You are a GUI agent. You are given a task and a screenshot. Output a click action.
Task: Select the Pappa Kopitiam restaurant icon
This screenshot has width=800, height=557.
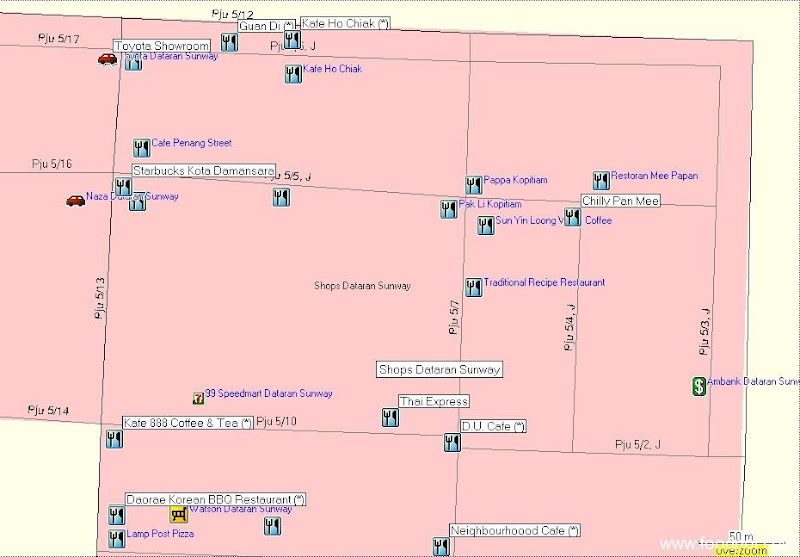[x=473, y=185]
